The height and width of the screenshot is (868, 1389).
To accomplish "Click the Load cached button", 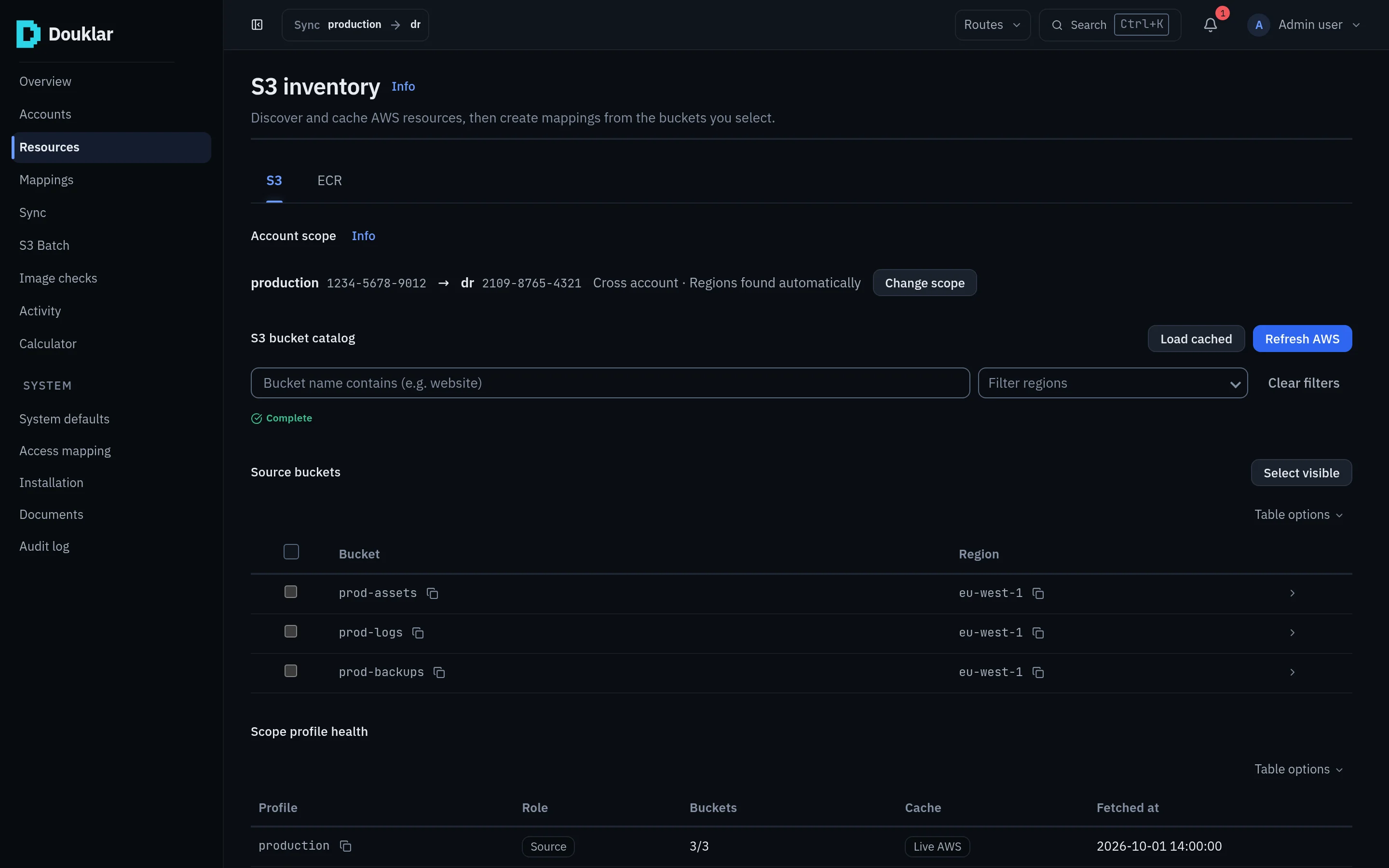I will click(x=1196, y=339).
